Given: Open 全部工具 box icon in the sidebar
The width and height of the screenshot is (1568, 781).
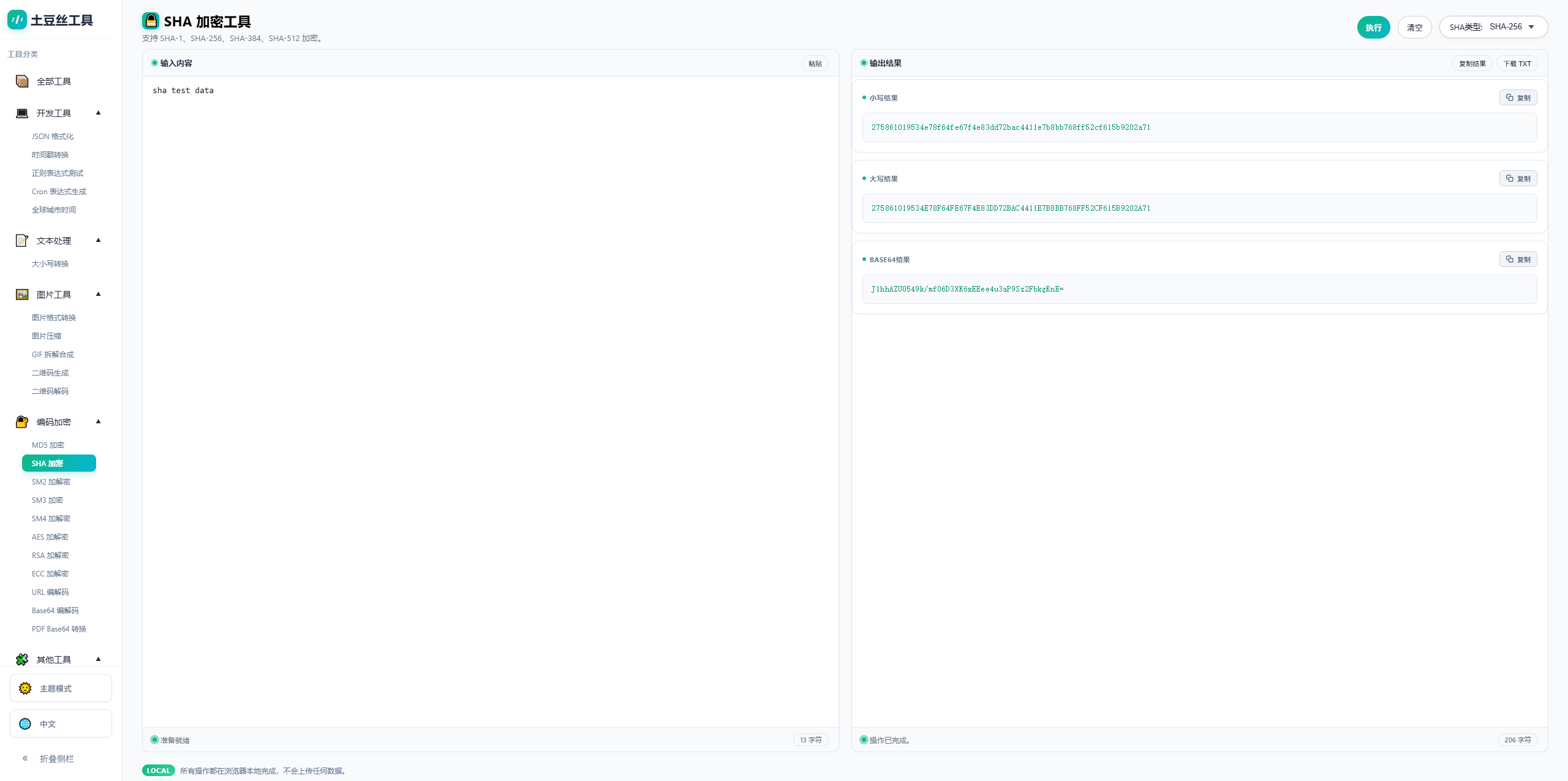Looking at the screenshot, I should click(x=22, y=81).
